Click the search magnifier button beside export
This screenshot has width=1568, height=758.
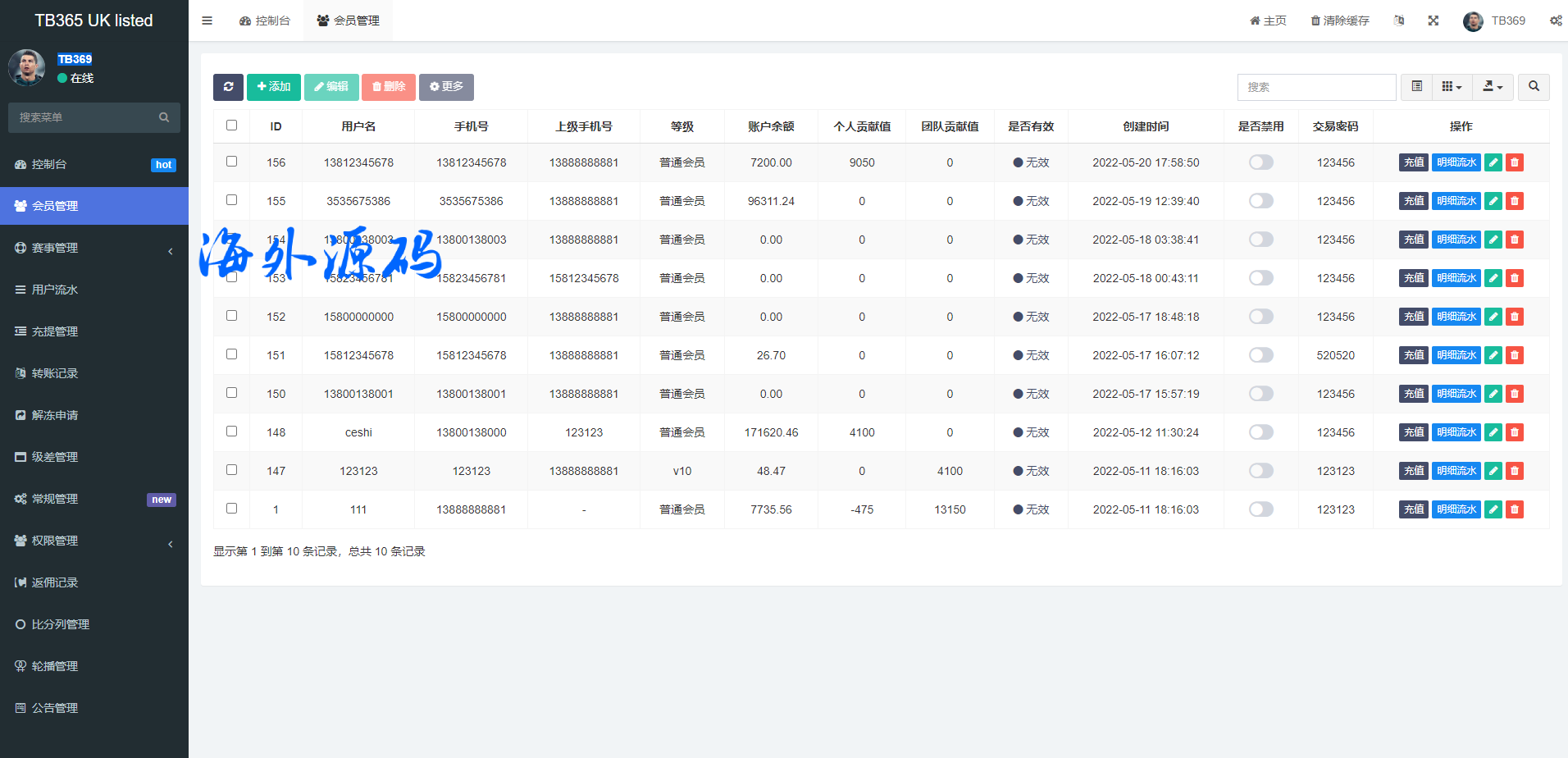click(x=1534, y=87)
